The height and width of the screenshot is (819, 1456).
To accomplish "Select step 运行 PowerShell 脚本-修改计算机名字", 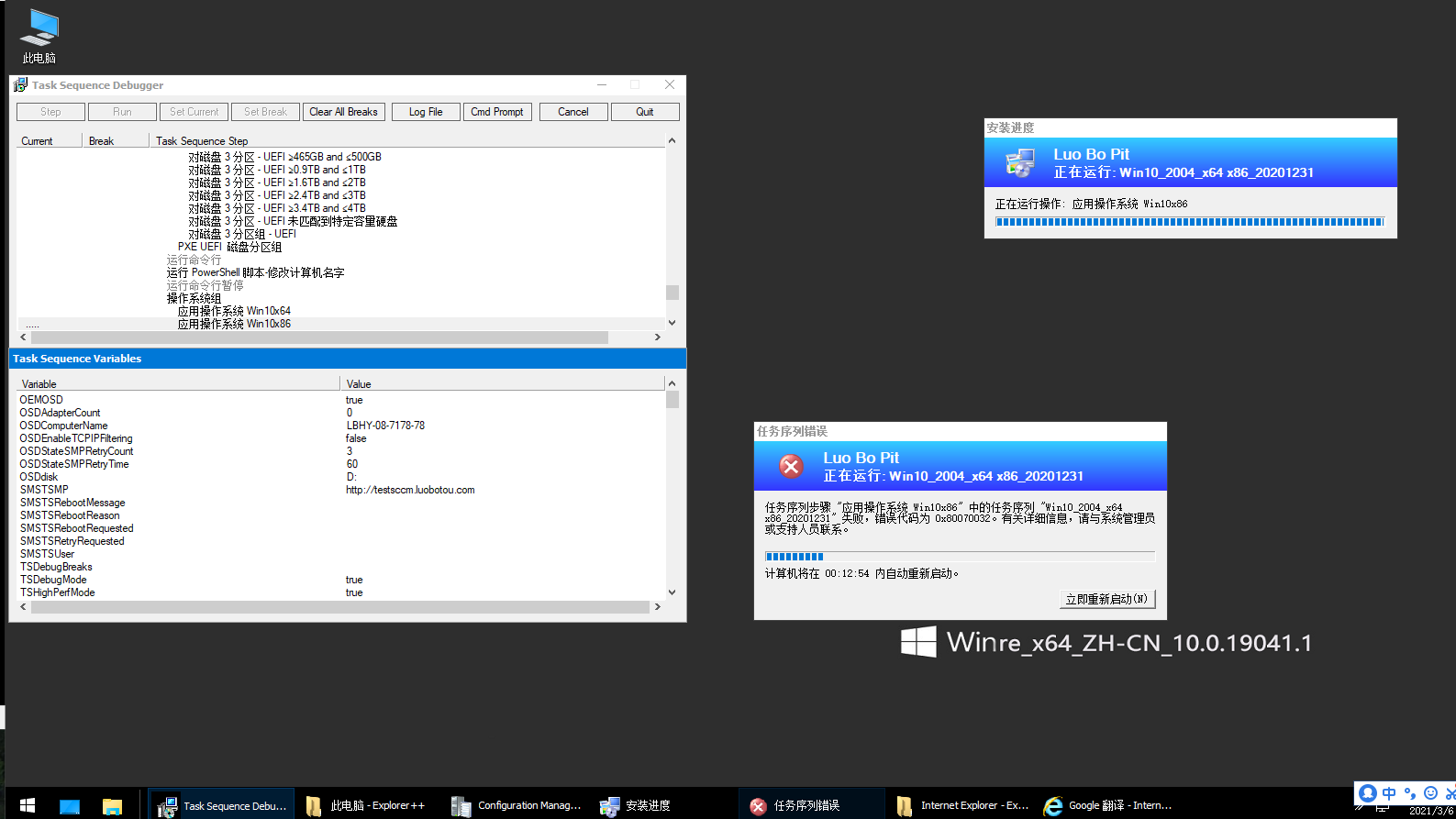I will pyautogui.click(x=255, y=272).
